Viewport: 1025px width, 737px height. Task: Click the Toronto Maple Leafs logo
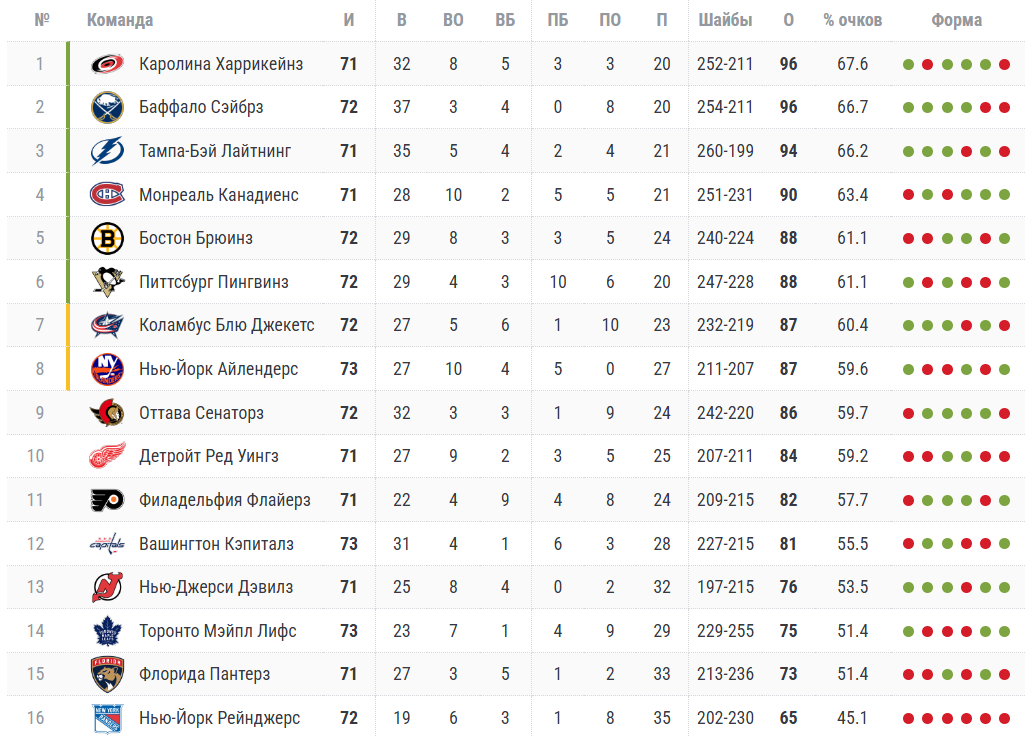[x=107, y=631]
